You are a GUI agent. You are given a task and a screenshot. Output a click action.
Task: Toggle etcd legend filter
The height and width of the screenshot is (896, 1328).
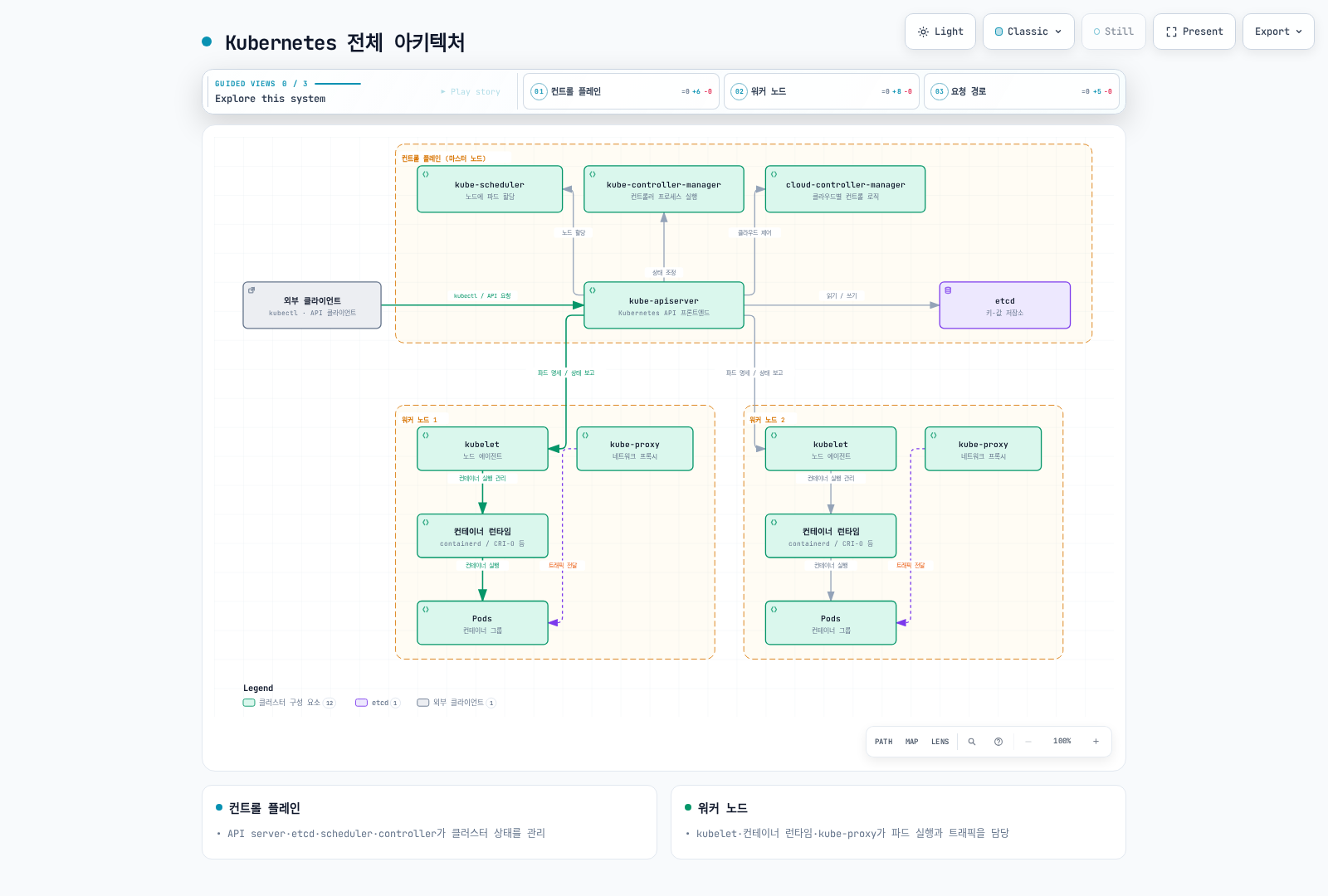[x=378, y=703]
